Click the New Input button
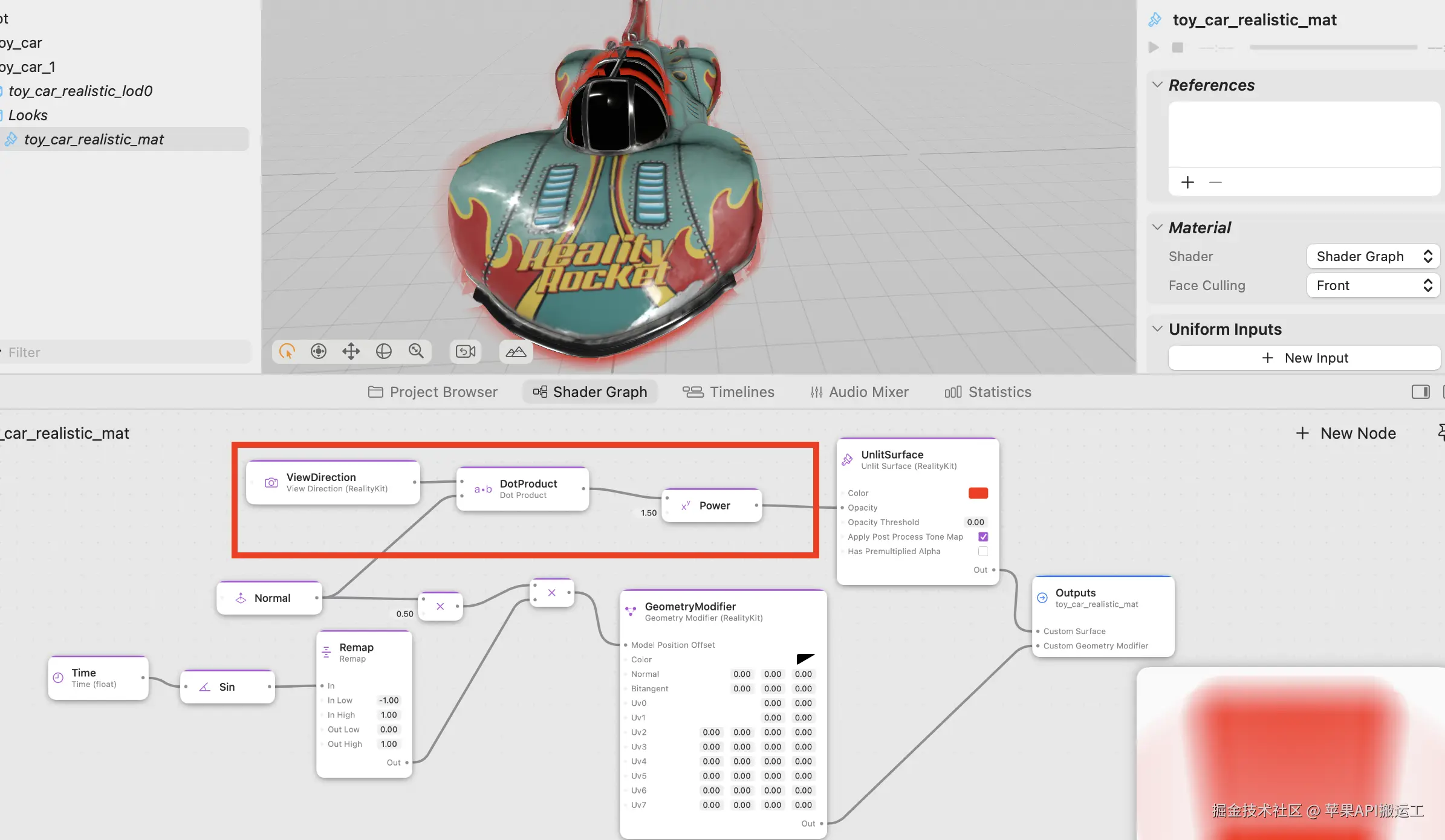Image resolution: width=1445 pixels, height=840 pixels. click(x=1305, y=358)
